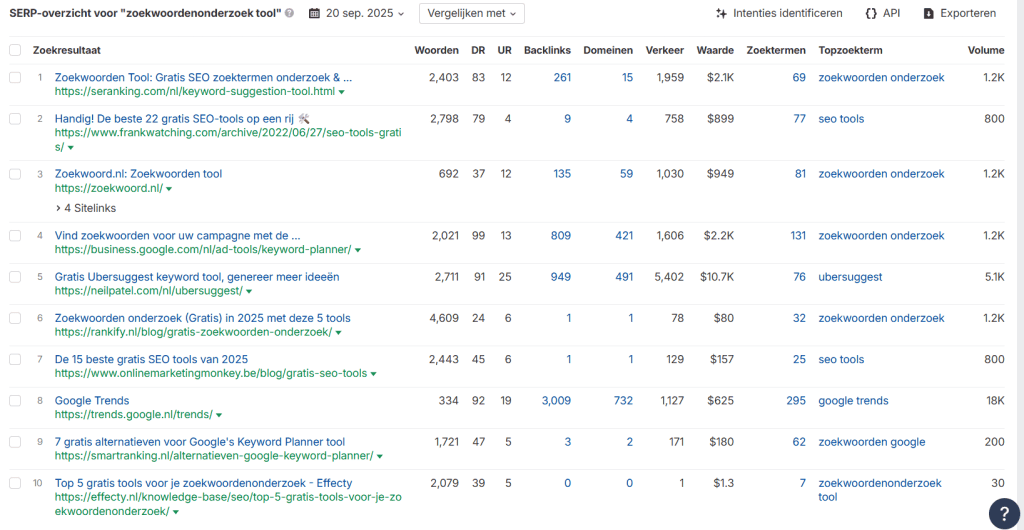Click the calendar icon next to 20 sep. 2025
The image size is (1024, 530).
click(x=315, y=14)
